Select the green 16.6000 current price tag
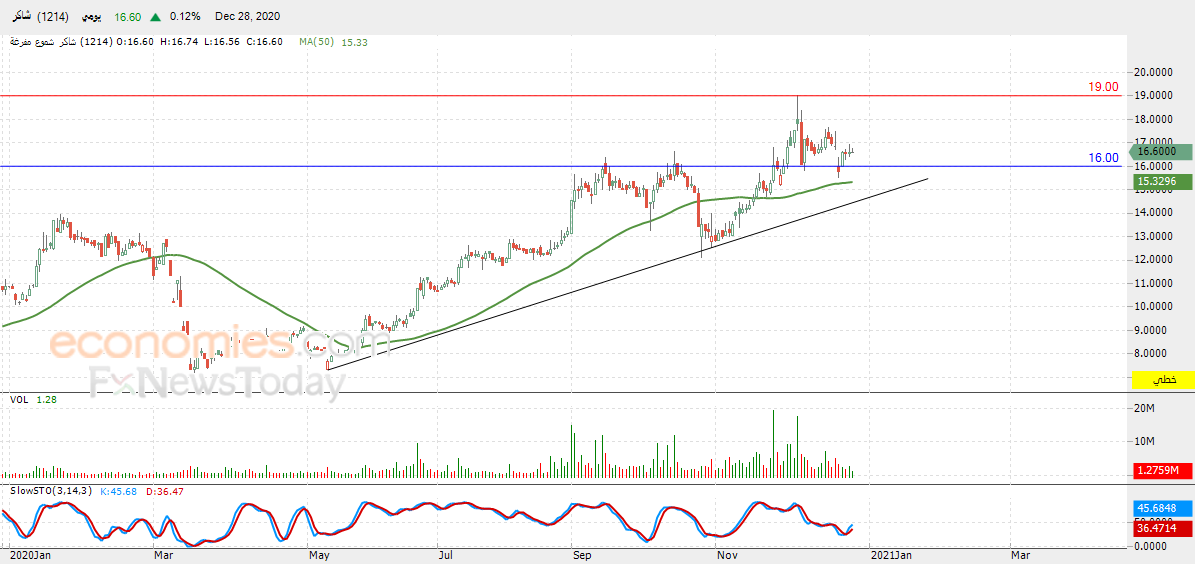Screen dimensions: 1195x564 pos(1160,152)
